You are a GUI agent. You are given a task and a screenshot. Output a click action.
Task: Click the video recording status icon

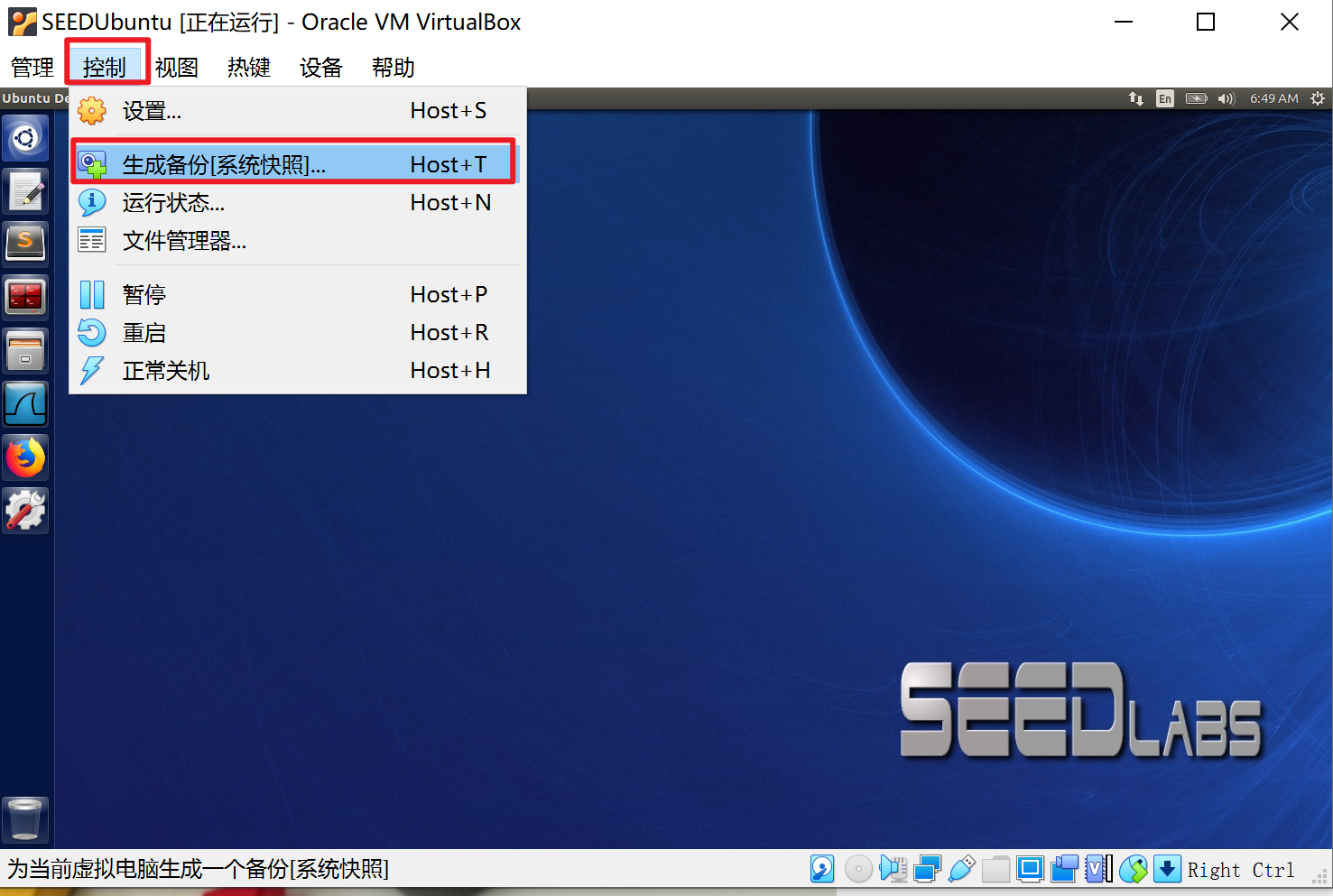(1064, 869)
